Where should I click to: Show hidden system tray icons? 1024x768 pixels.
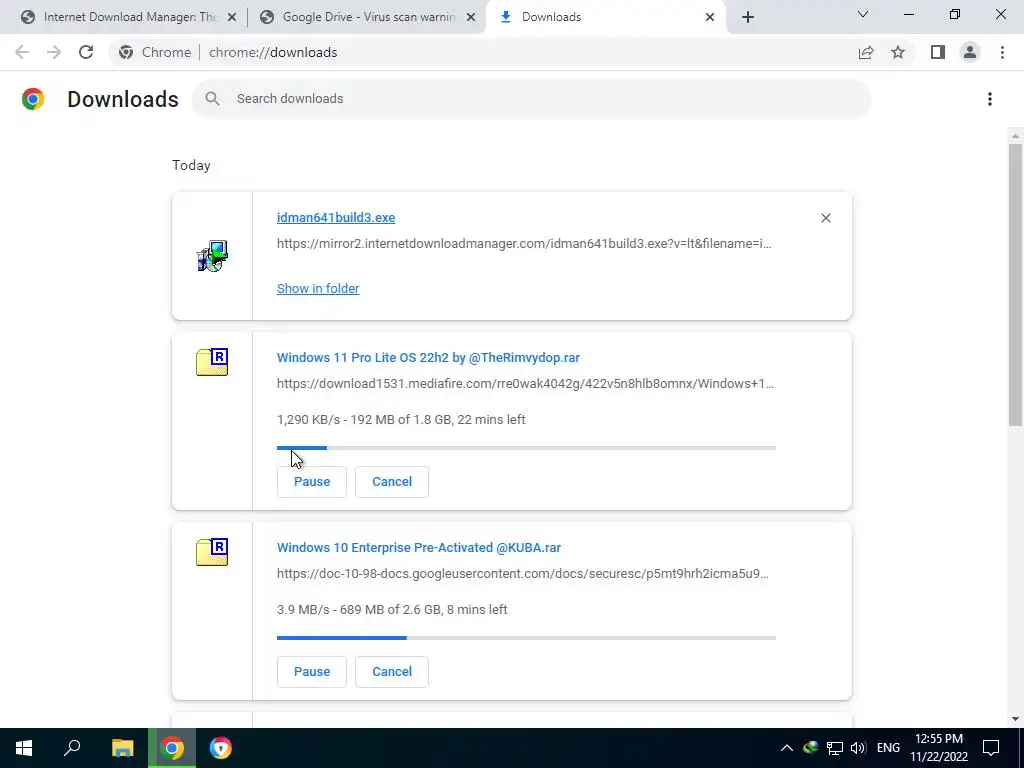point(787,748)
